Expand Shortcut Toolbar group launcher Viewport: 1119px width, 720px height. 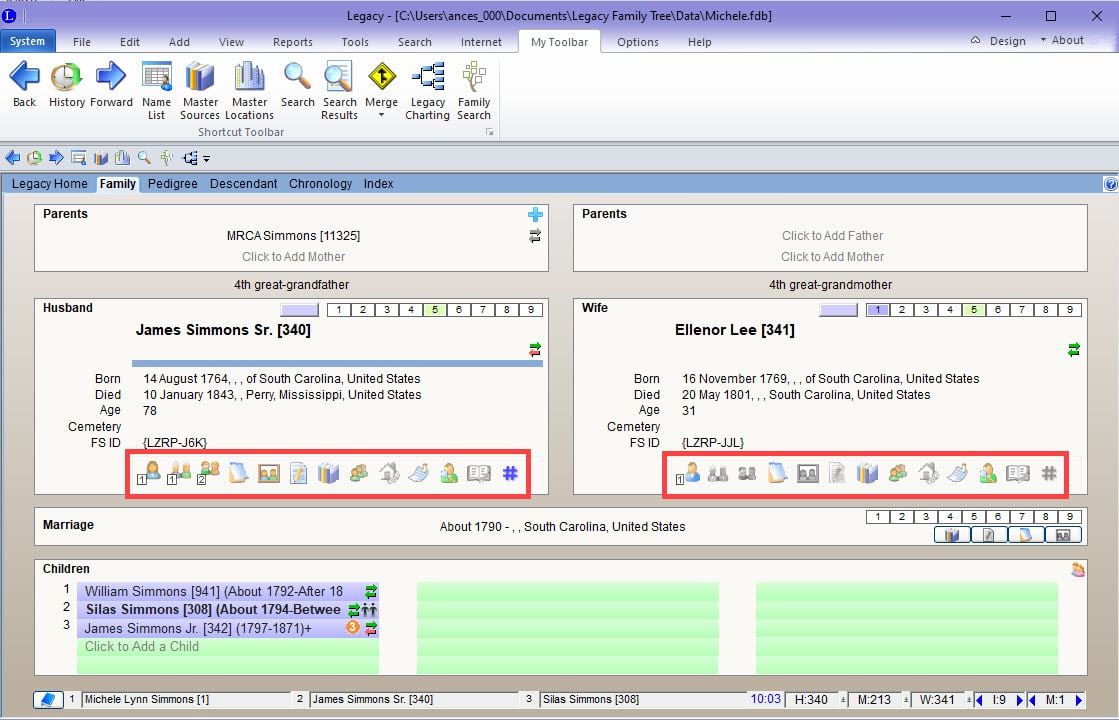pyautogui.click(x=490, y=132)
